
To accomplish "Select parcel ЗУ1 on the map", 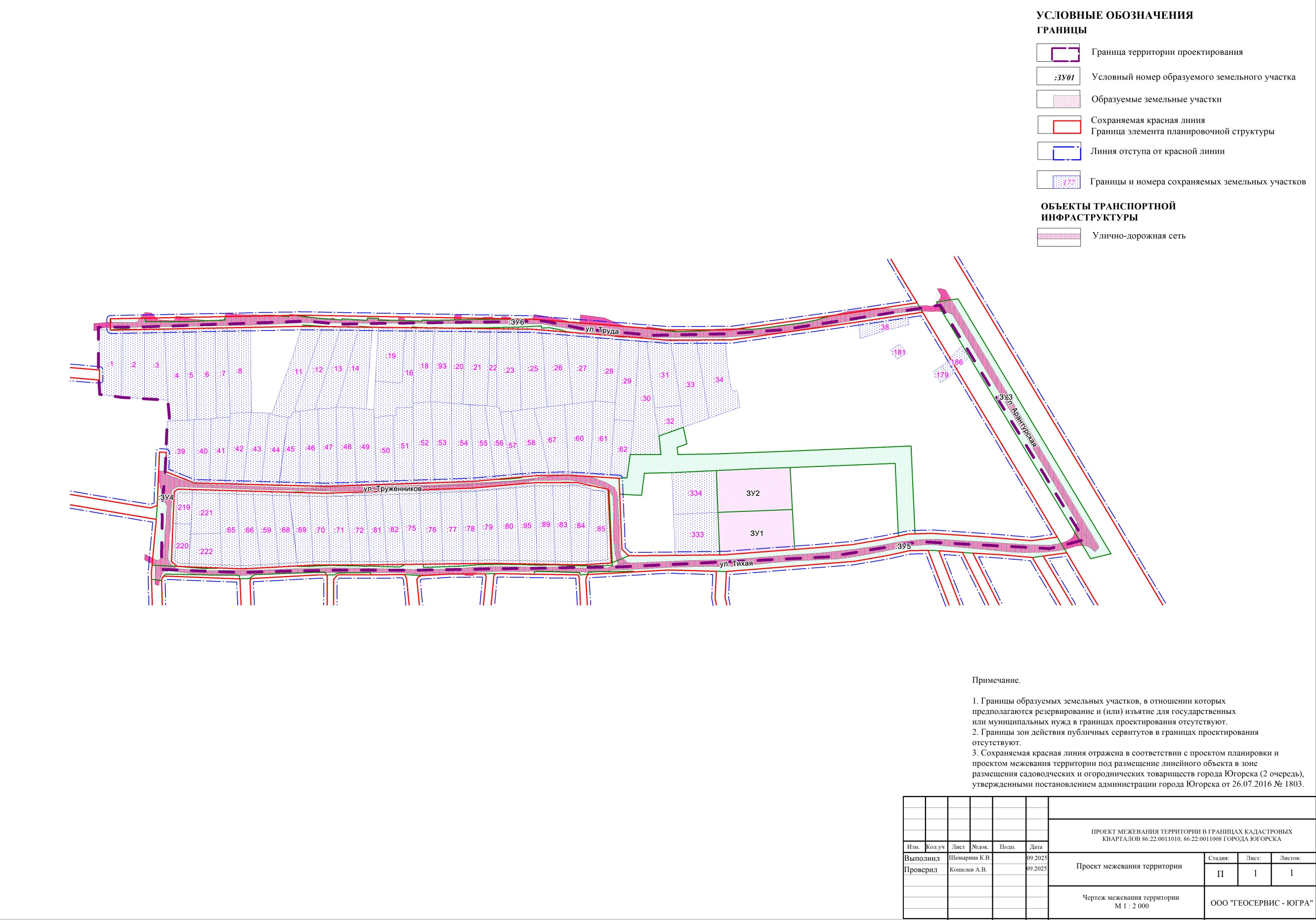I will pos(757,533).
